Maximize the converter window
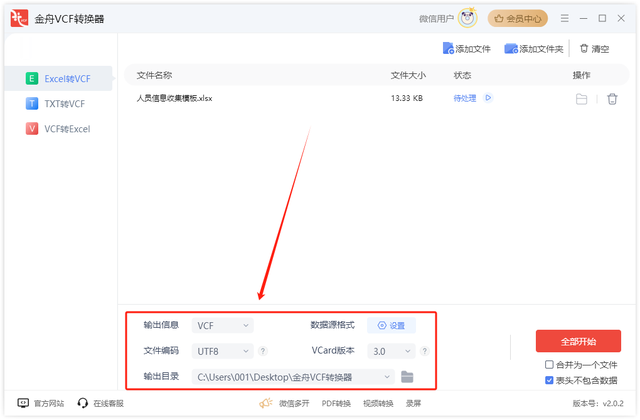The height and width of the screenshot is (420, 640). point(602,18)
